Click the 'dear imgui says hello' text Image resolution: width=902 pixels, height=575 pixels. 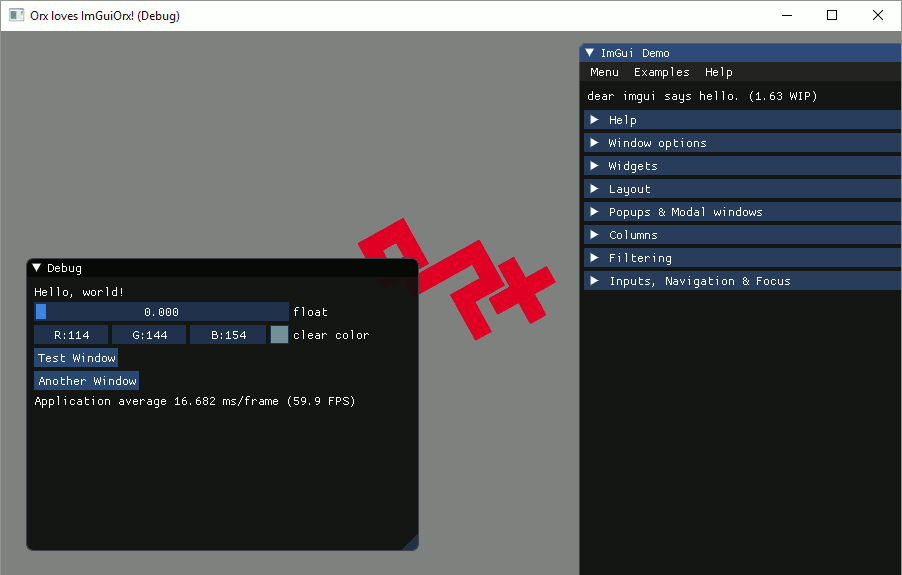coord(702,96)
